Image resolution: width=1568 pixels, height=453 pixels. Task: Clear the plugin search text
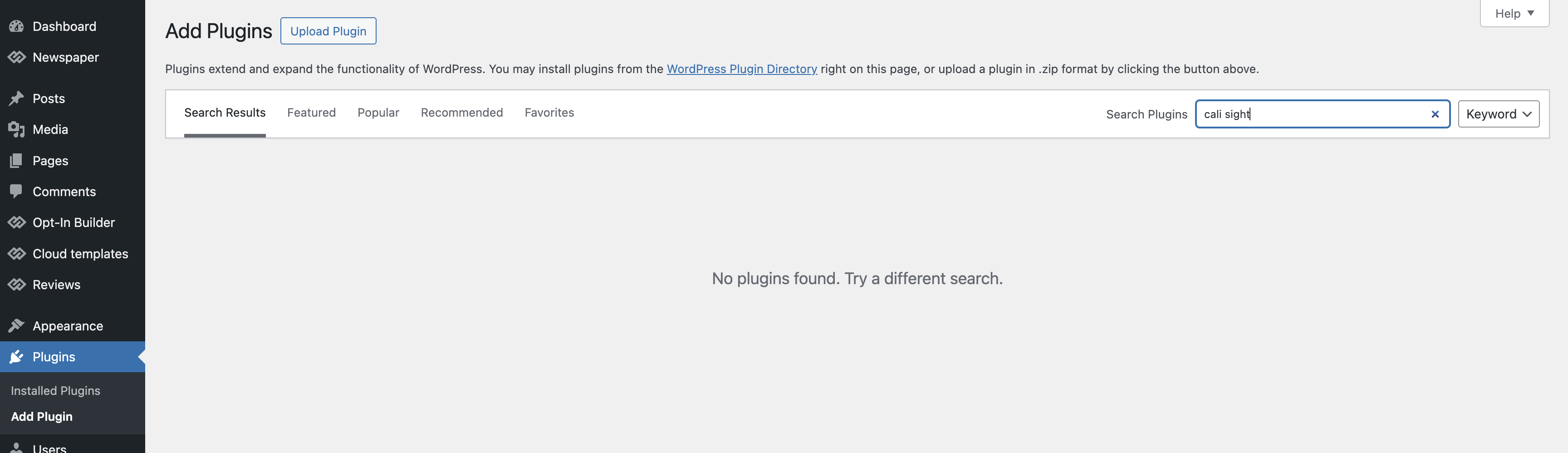(x=1435, y=114)
